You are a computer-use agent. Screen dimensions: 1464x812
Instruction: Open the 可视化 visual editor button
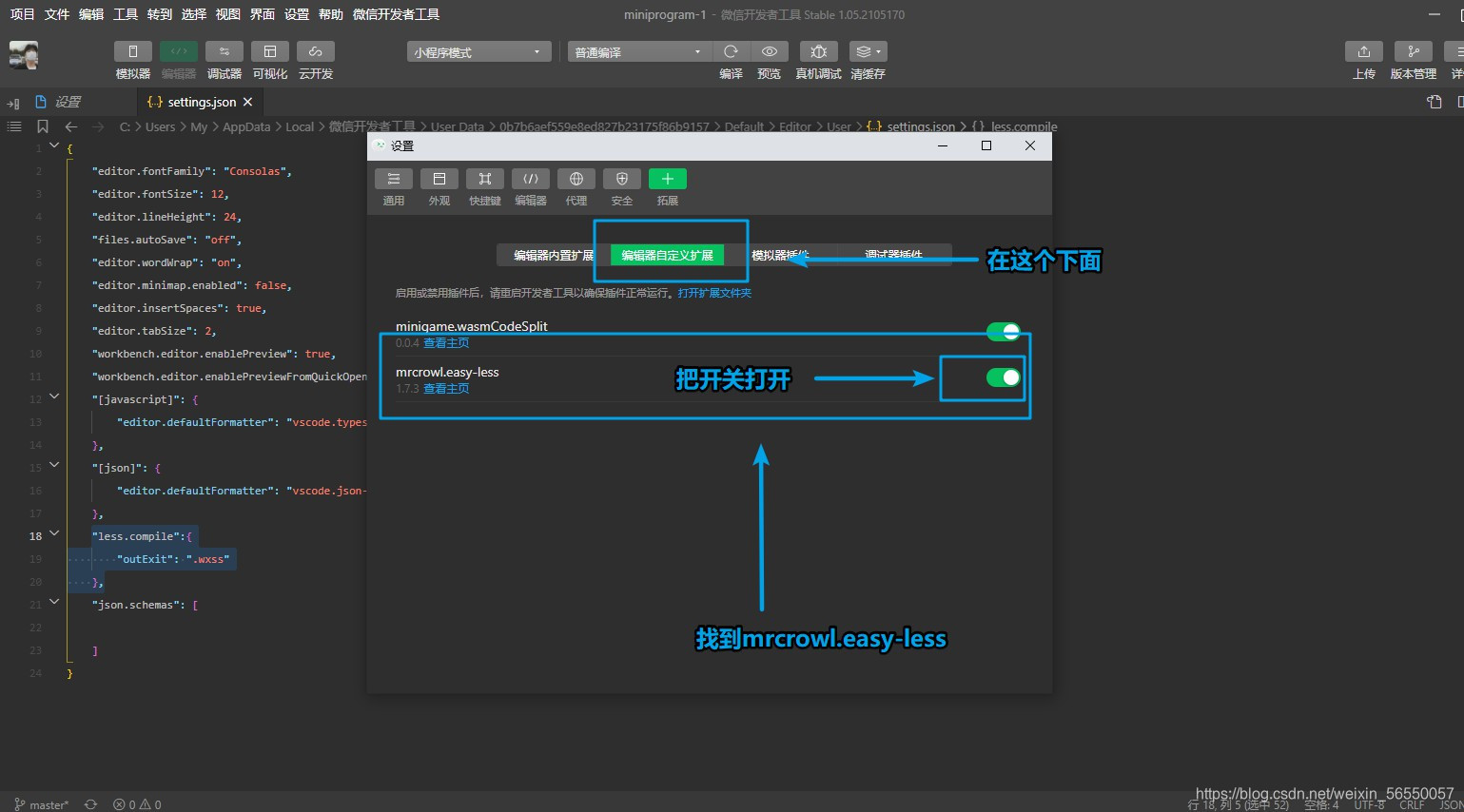pyautogui.click(x=270, y=51)
